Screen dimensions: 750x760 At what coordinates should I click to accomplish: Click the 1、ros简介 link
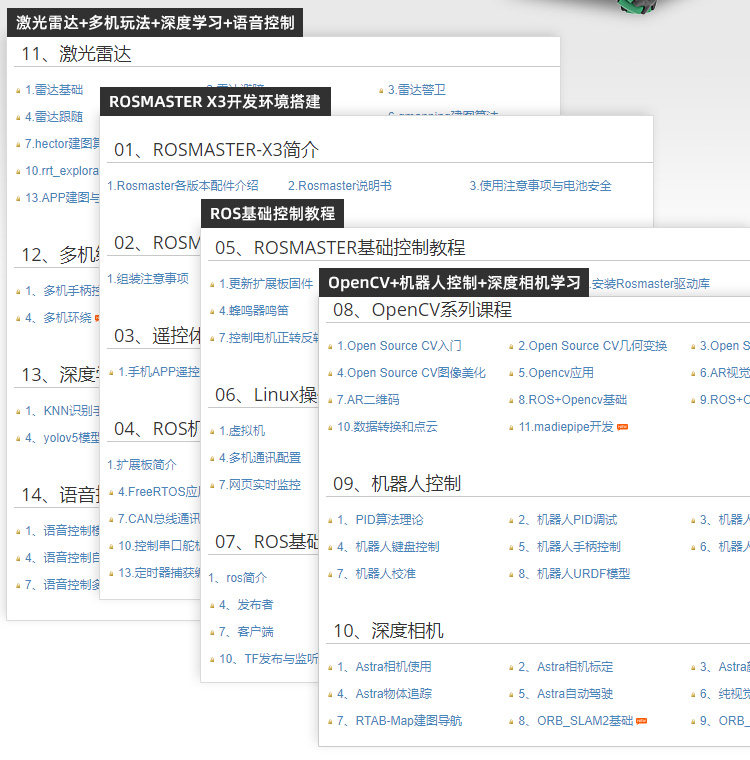tap(238, 578)
